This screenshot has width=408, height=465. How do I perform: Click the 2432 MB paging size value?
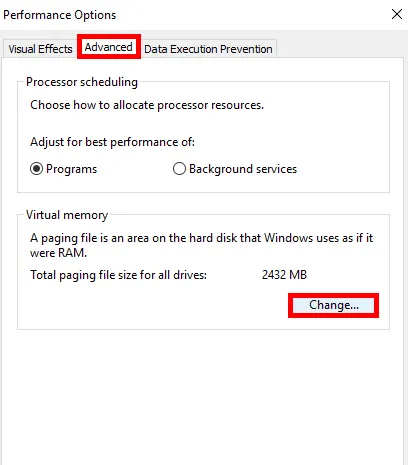click(x=284, y=275)
